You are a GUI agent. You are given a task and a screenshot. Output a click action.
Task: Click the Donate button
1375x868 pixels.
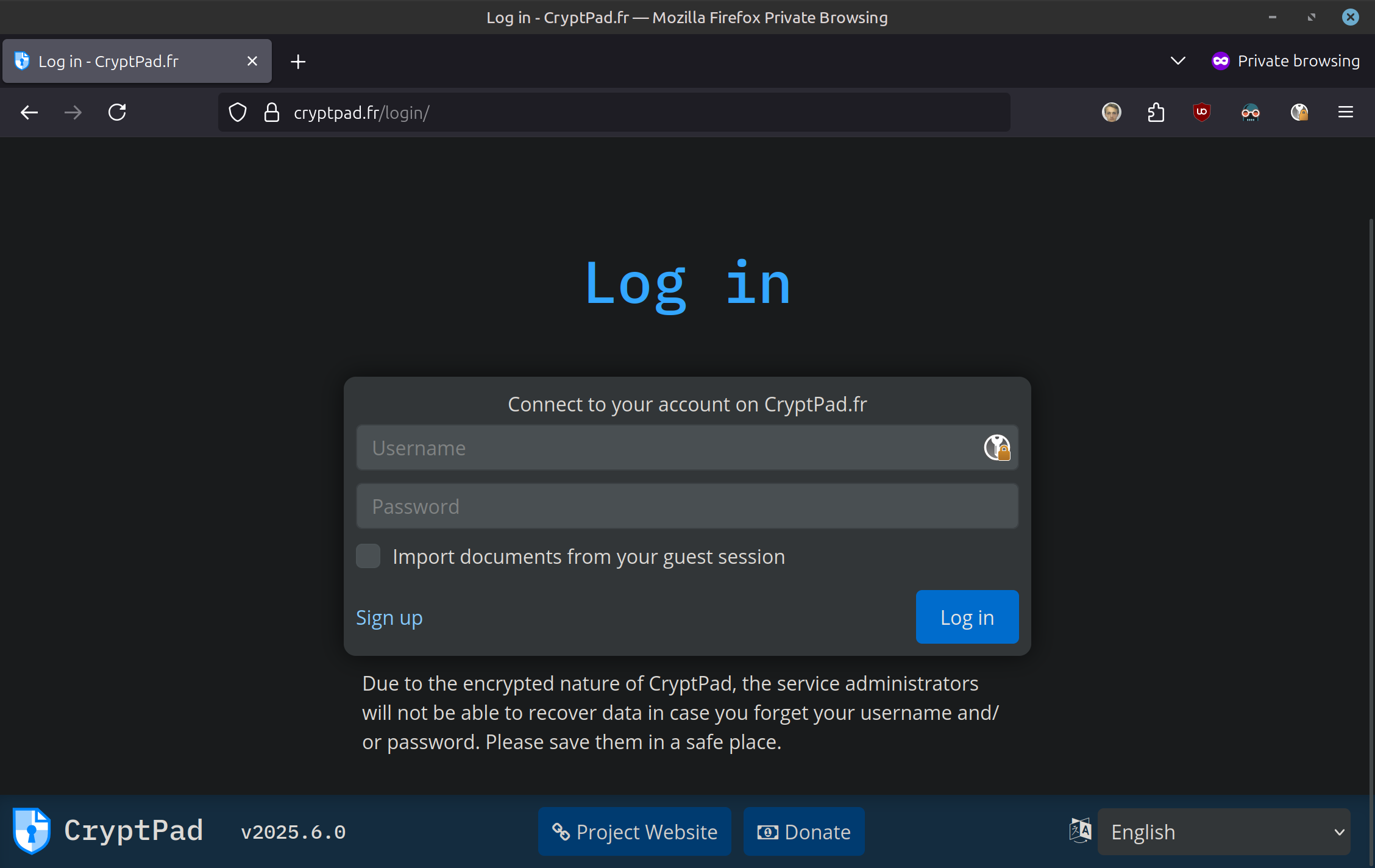(x=804, y=832)
